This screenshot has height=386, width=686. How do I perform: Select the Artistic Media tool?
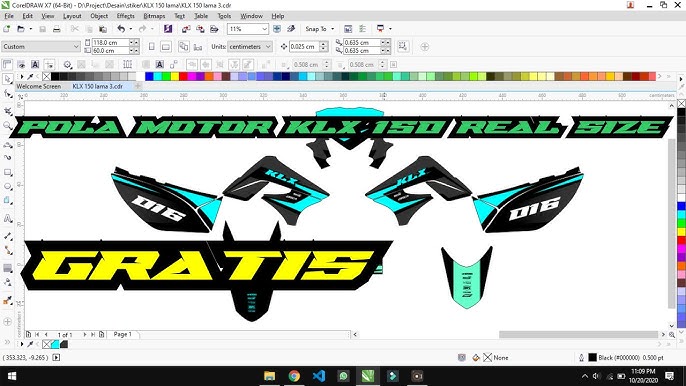[7, 157]
